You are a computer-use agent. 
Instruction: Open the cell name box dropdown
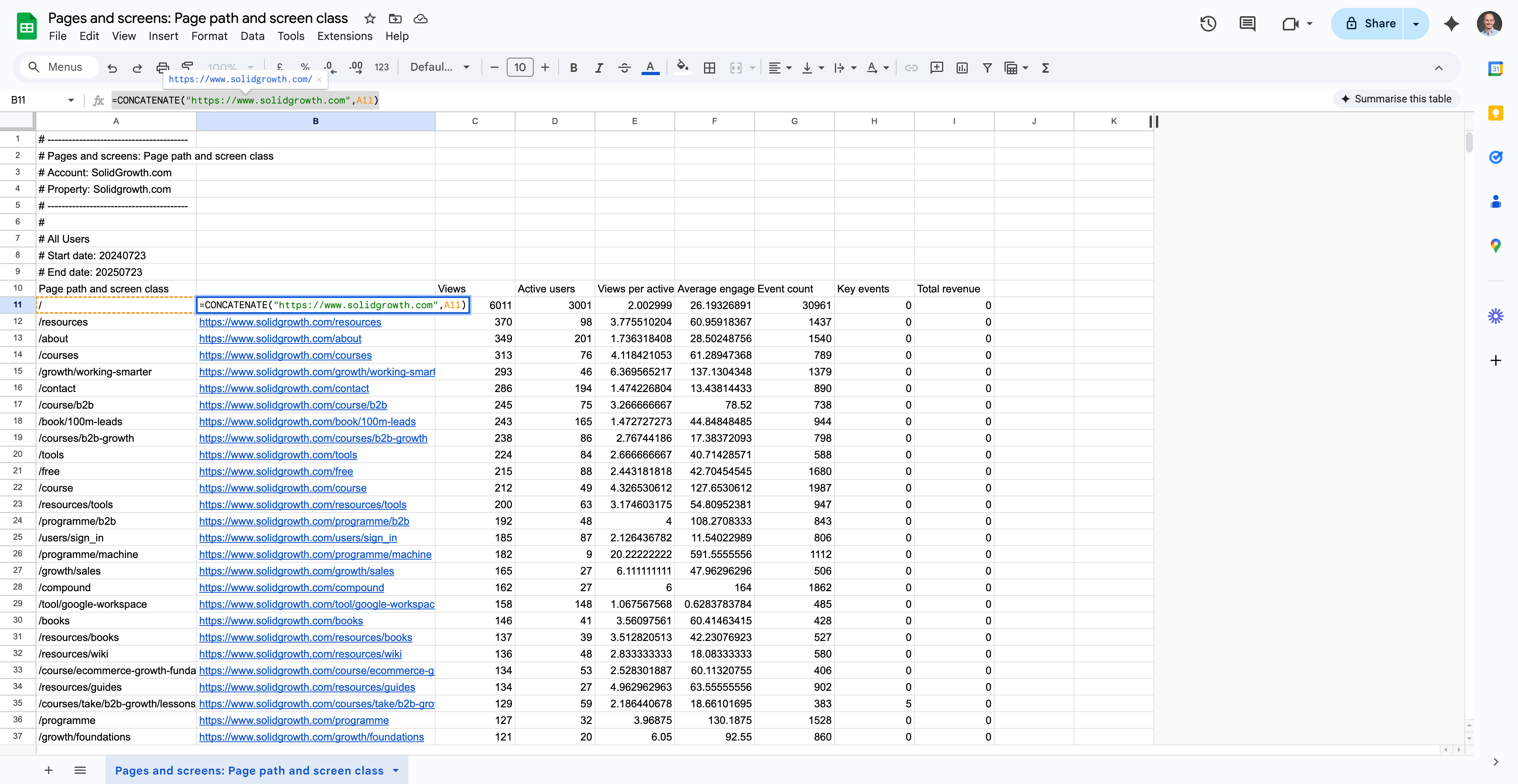(71, 100)
